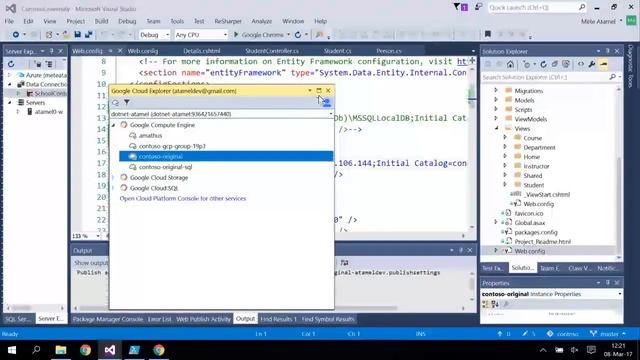Refresh the Server Explorer panel
This screenshot has height=360, width=640.
11,64
